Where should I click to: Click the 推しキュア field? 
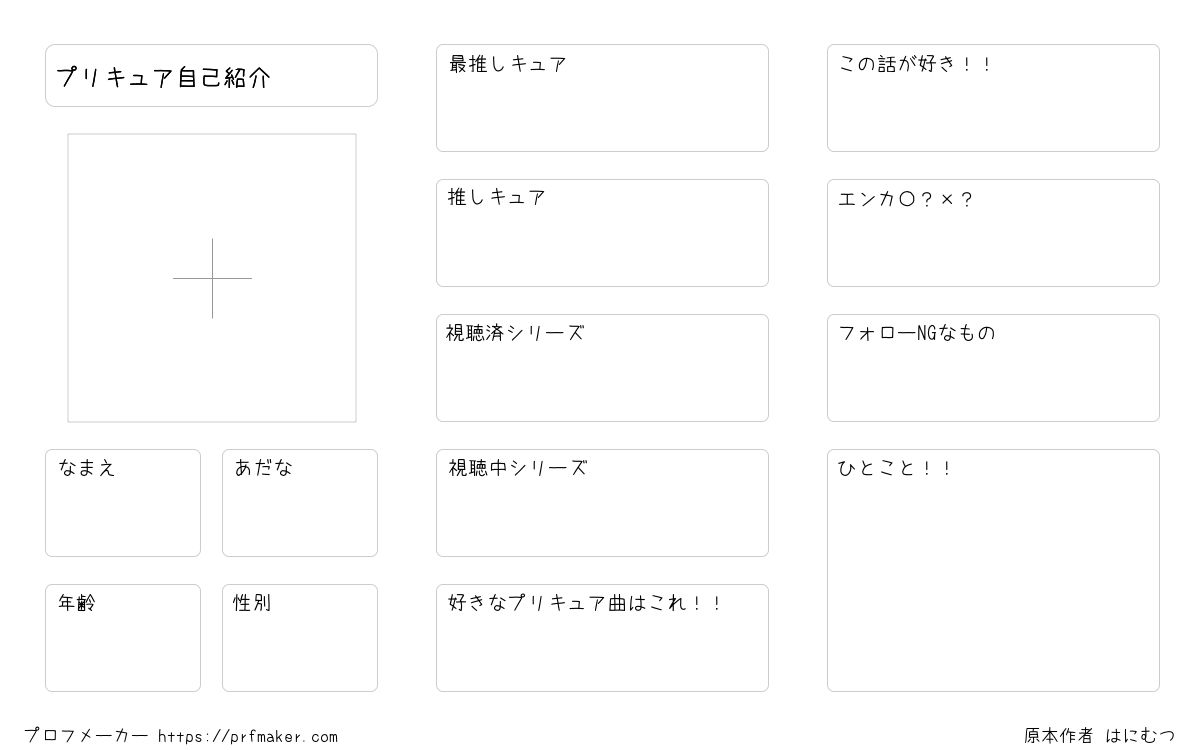pos(602,233)
